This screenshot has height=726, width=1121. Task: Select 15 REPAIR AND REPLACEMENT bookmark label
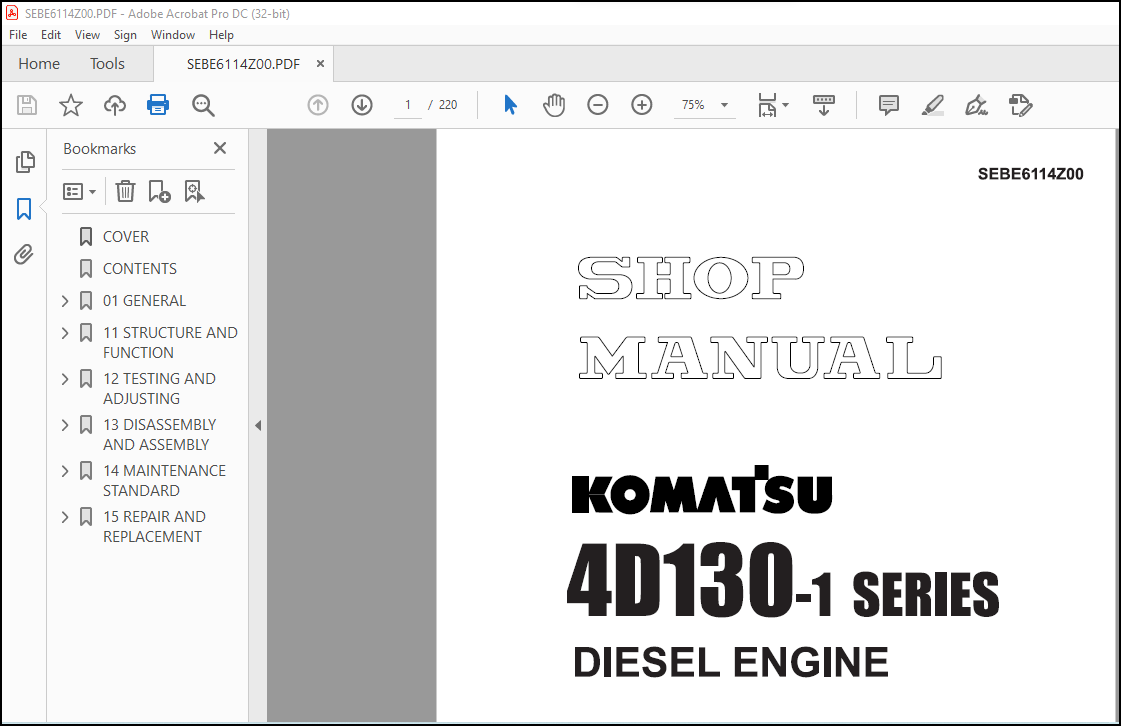(x=154, y=526)
